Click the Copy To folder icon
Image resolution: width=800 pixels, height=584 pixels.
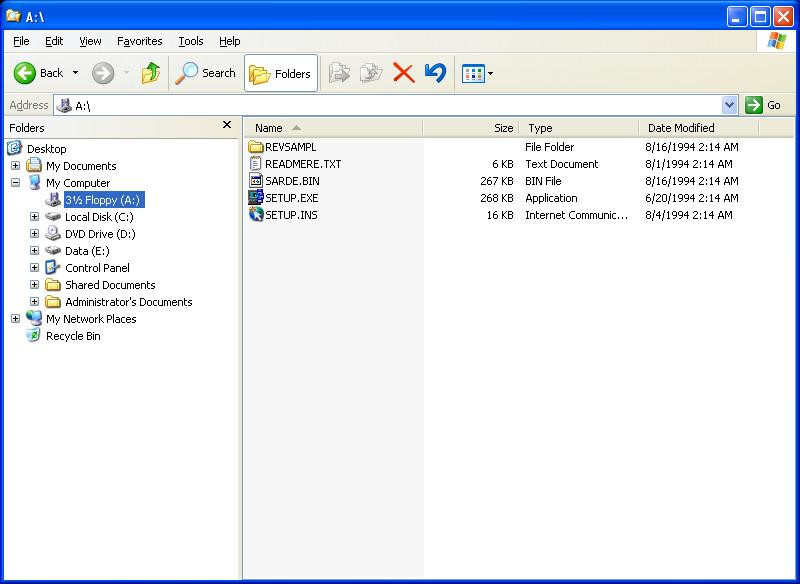(x=373, y=73)
